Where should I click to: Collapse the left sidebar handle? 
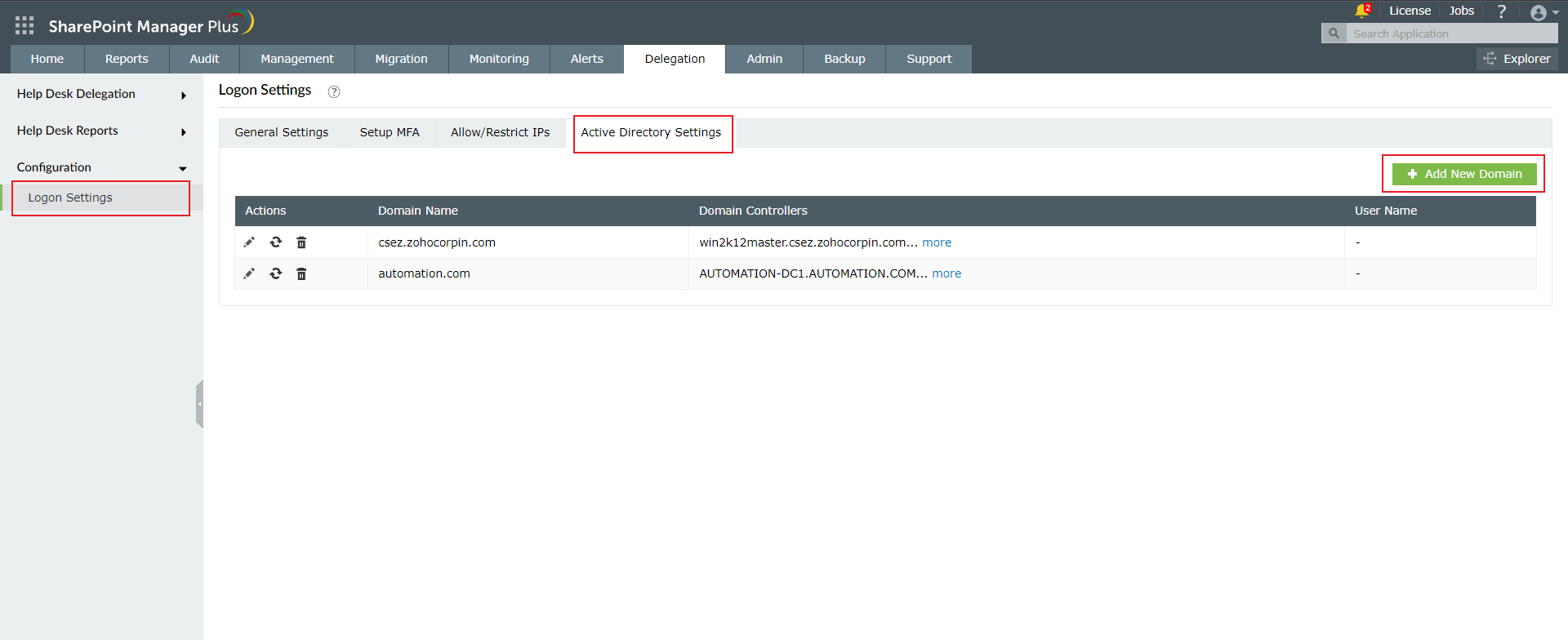199,404
